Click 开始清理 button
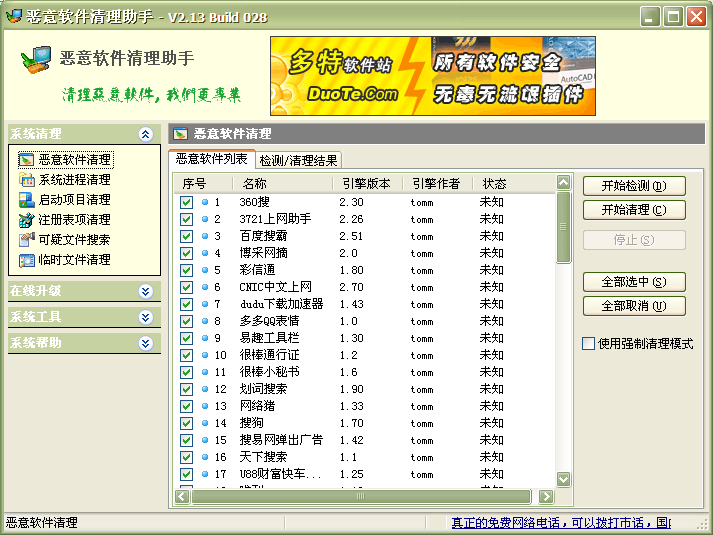Viewport: 713px width, 535px height. (x=634, y=210)
